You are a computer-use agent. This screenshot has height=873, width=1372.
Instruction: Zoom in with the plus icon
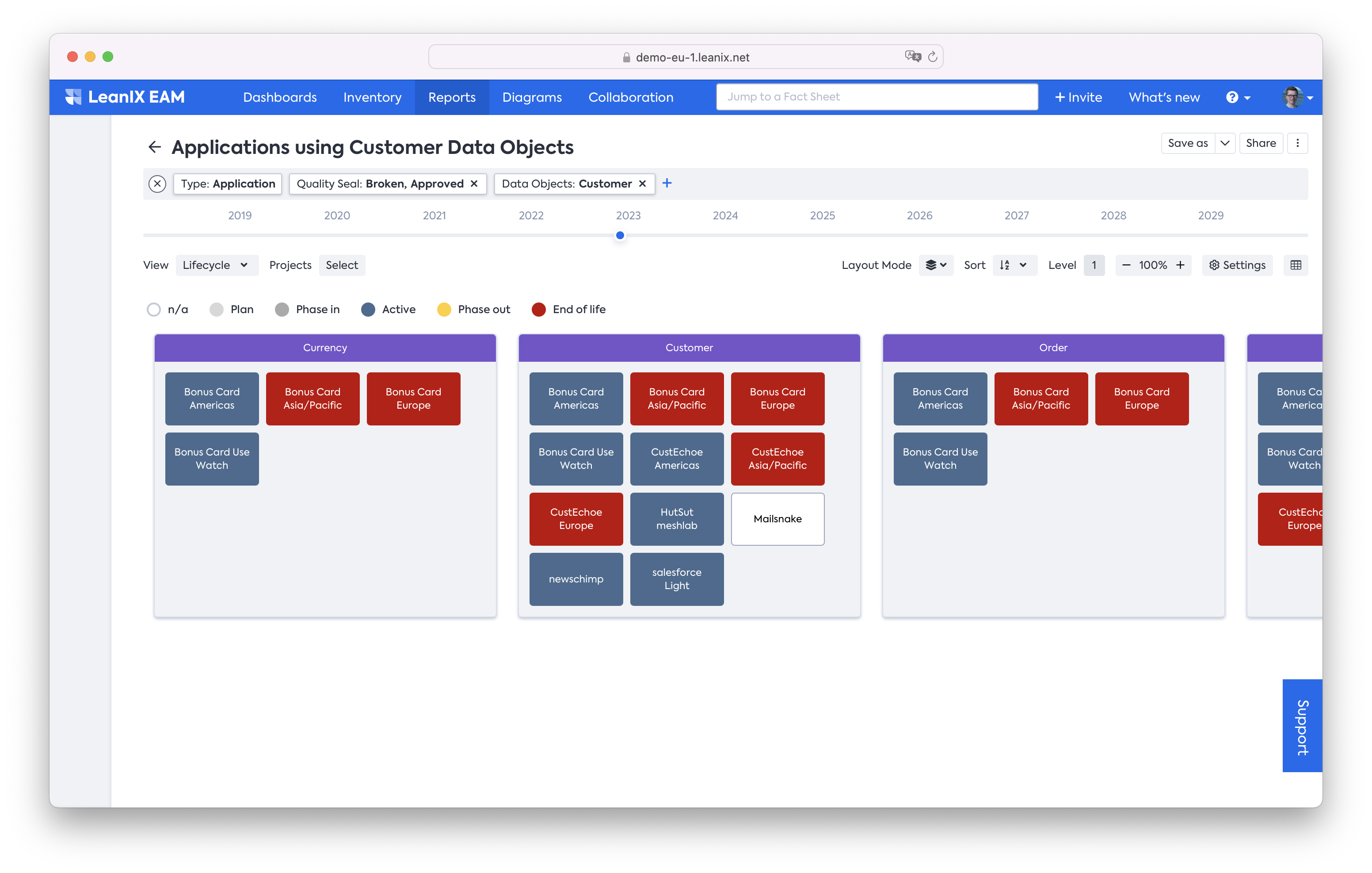(x=1181, y=265)
